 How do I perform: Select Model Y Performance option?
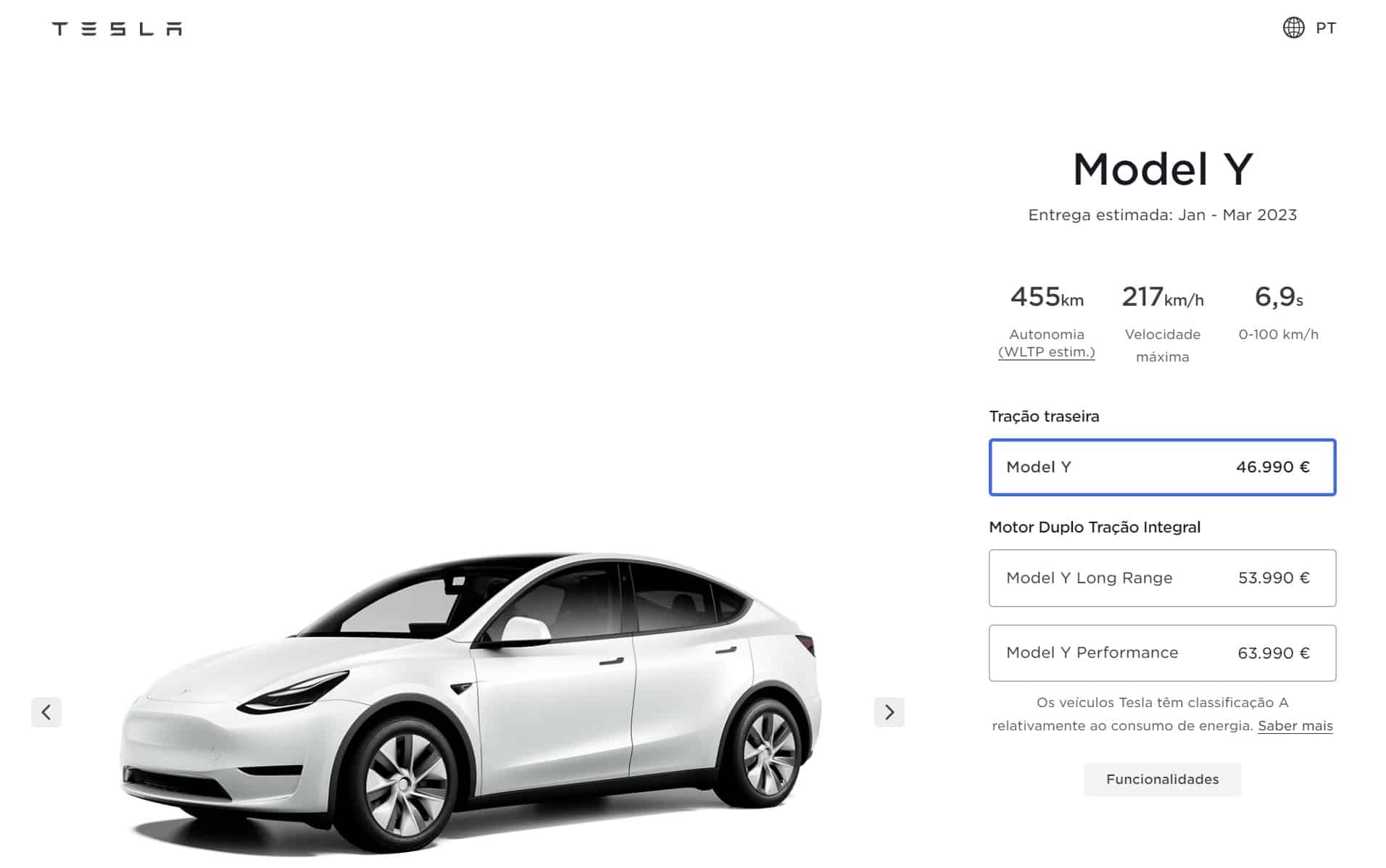[x=1162, y=653]
